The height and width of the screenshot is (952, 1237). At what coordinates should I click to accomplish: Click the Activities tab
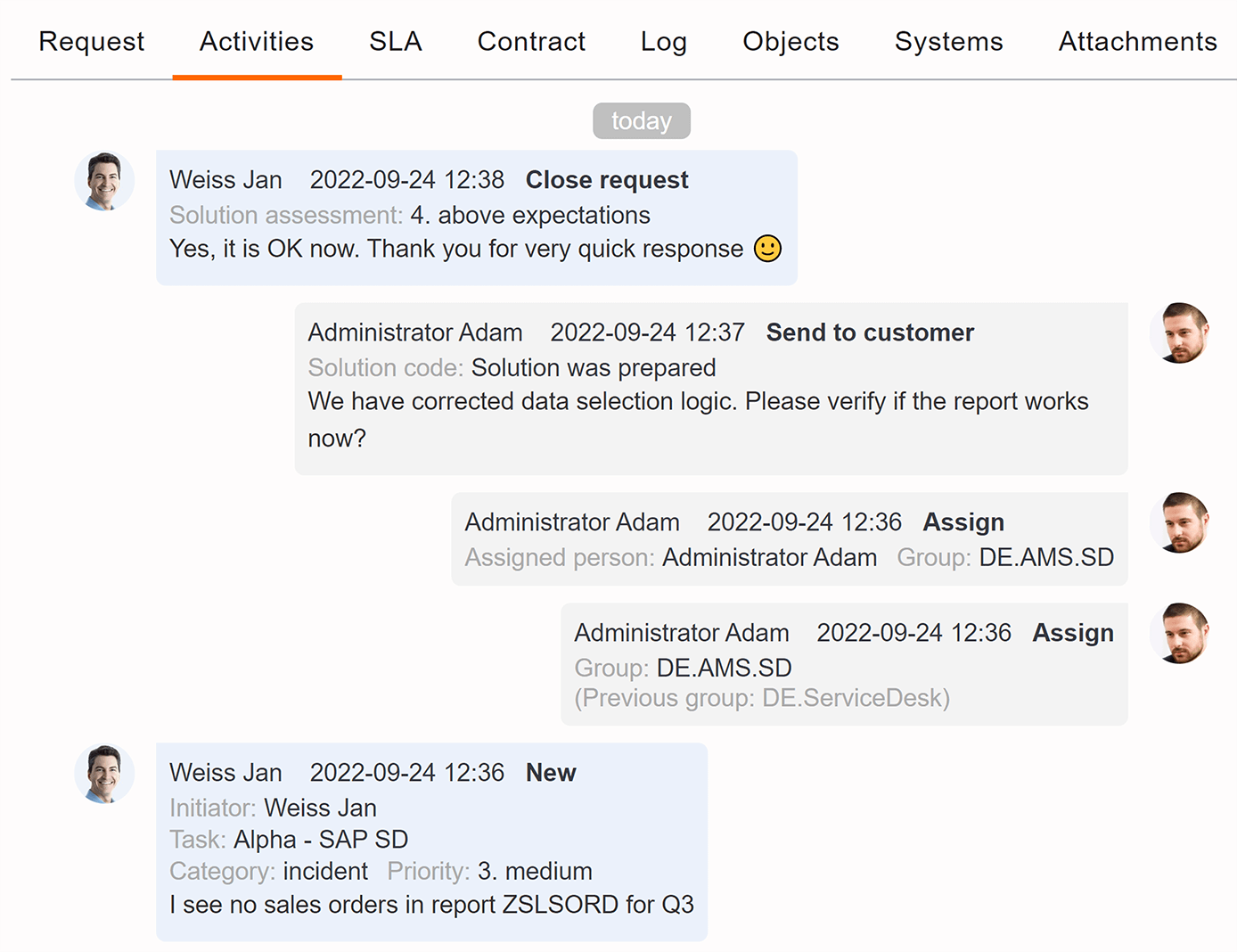257,41
